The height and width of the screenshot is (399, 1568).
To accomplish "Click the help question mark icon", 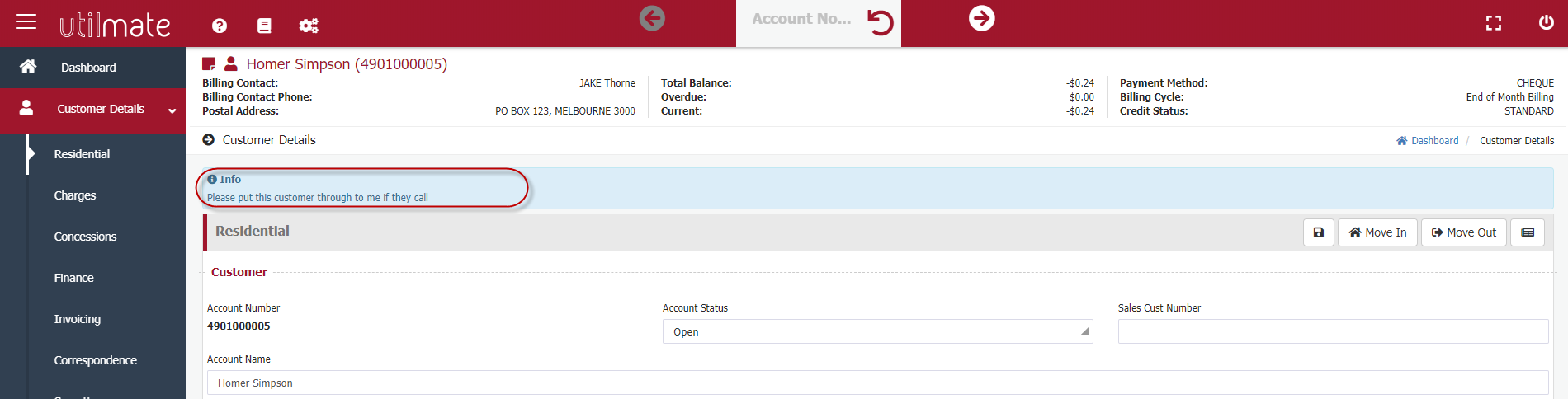I will point(220,26).
